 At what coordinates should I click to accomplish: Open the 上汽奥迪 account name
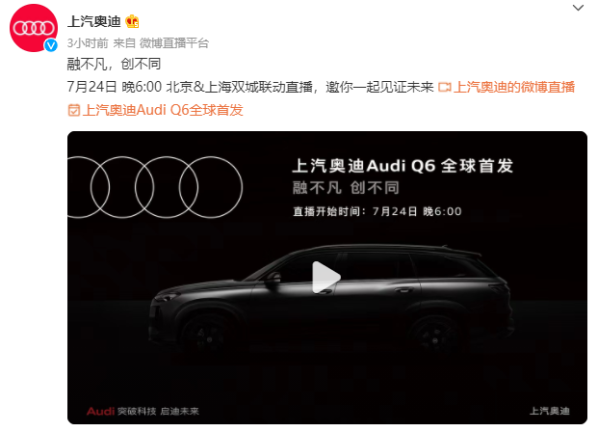tap(94, 21)
